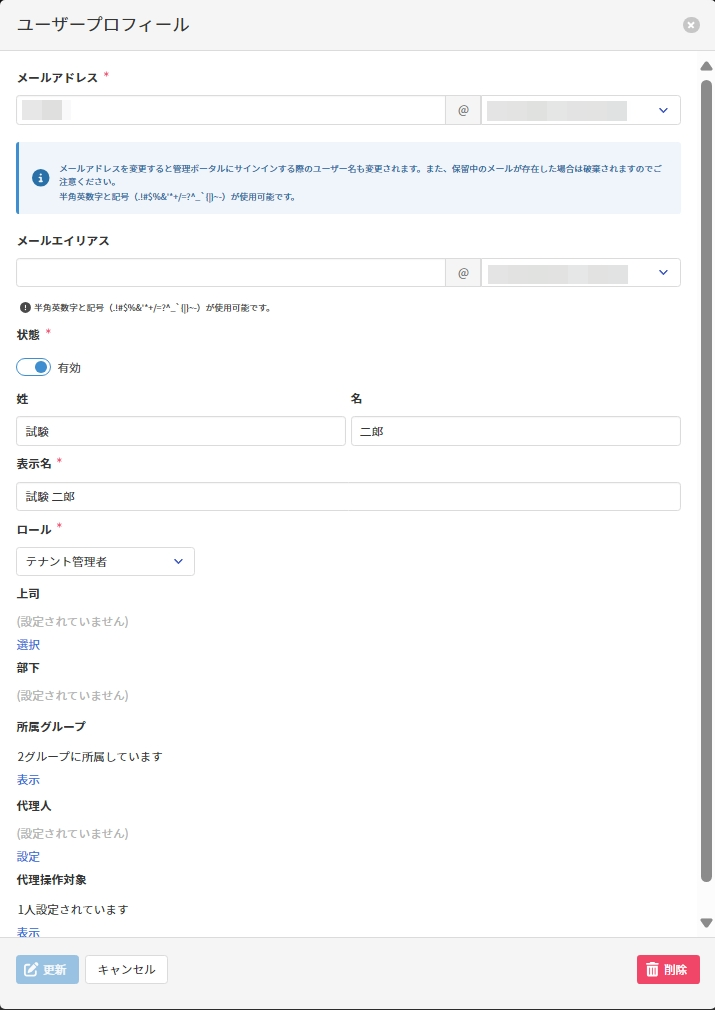This screenshot has height=1010, width=715.
Task: Click 表示 link under 所属グループ
Action: [x=29, y=780]
